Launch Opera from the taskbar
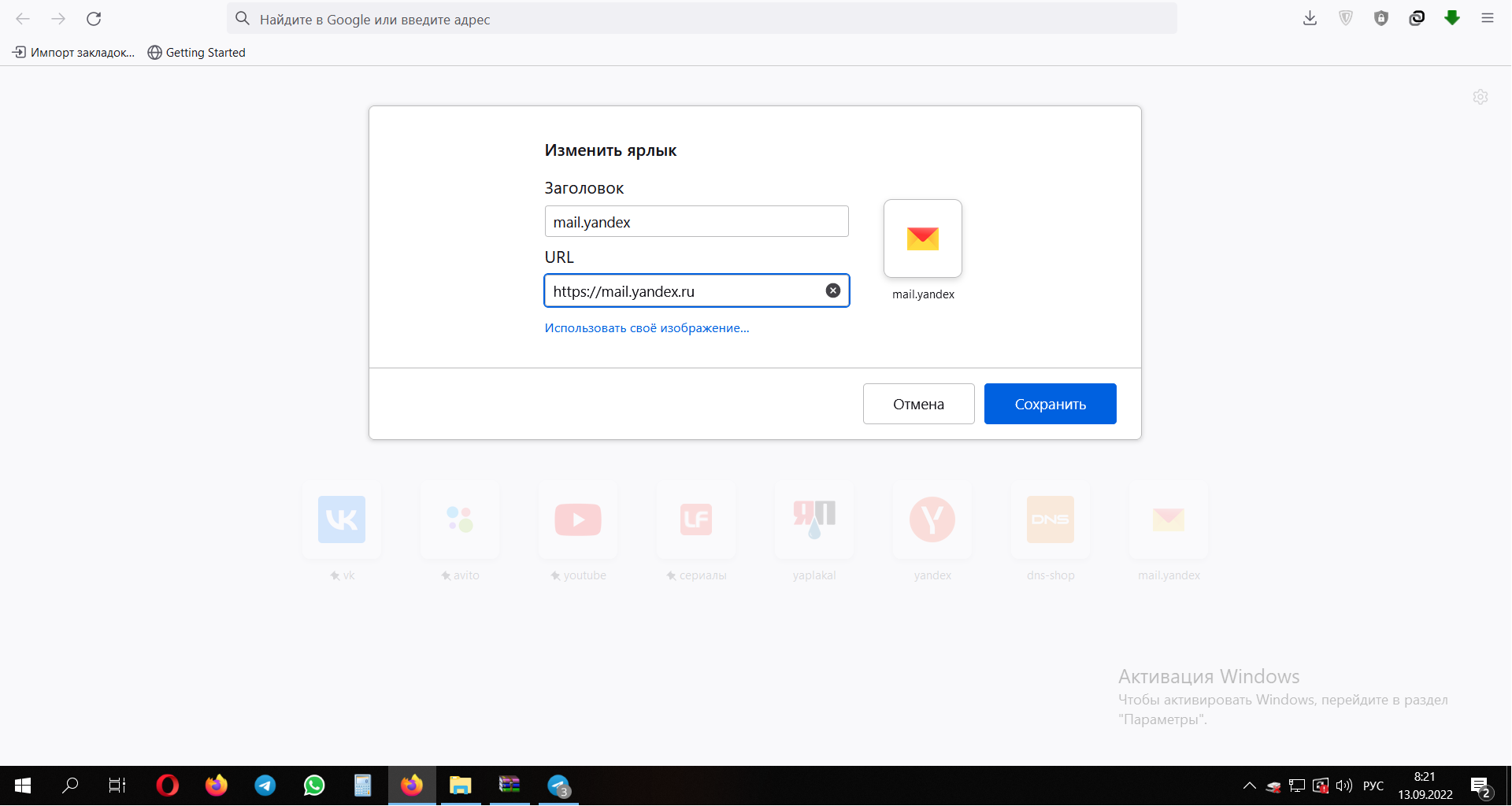Screen dimensions: 1512x806 168,786
